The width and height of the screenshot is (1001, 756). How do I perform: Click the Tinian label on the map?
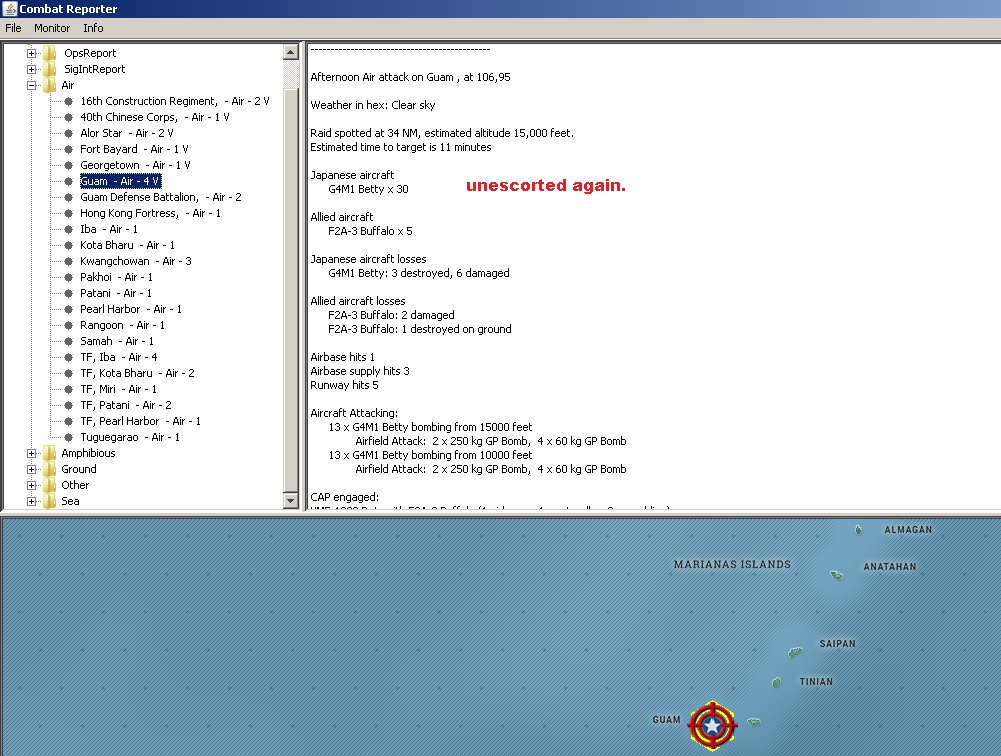pos(816,681)
